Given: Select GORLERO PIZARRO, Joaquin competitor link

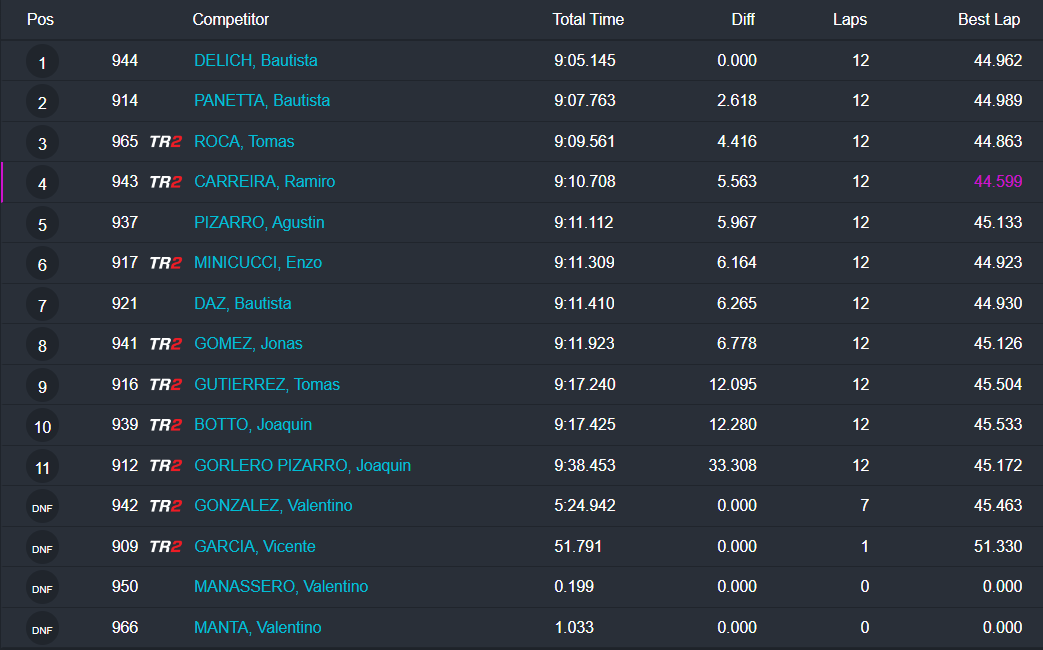Looking at the screenshot, I should click(302, 465).
